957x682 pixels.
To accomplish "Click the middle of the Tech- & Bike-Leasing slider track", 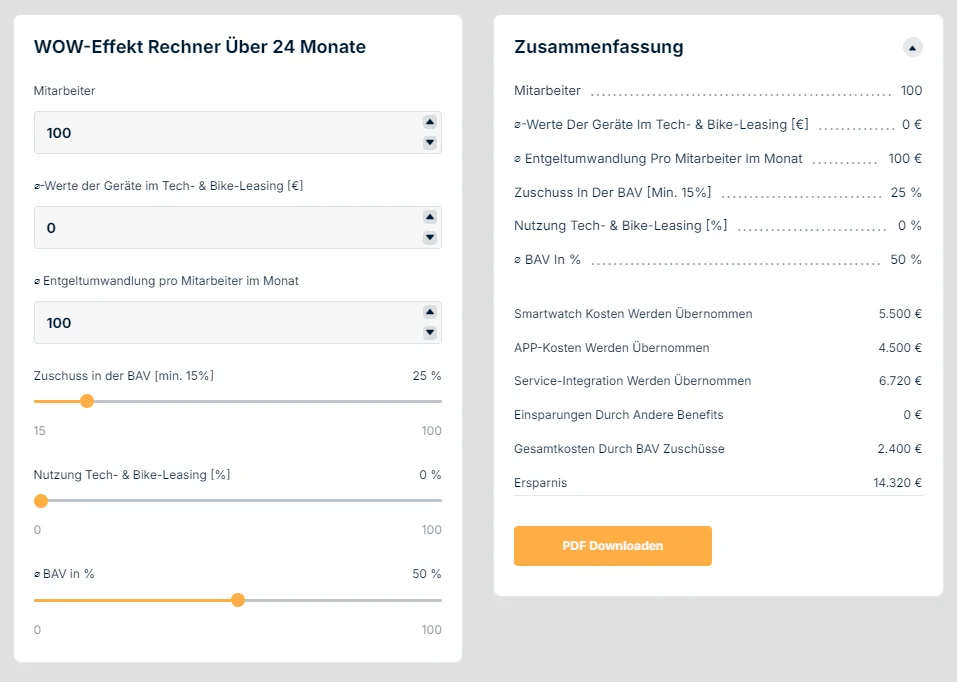I will click(x=238, y=501).
